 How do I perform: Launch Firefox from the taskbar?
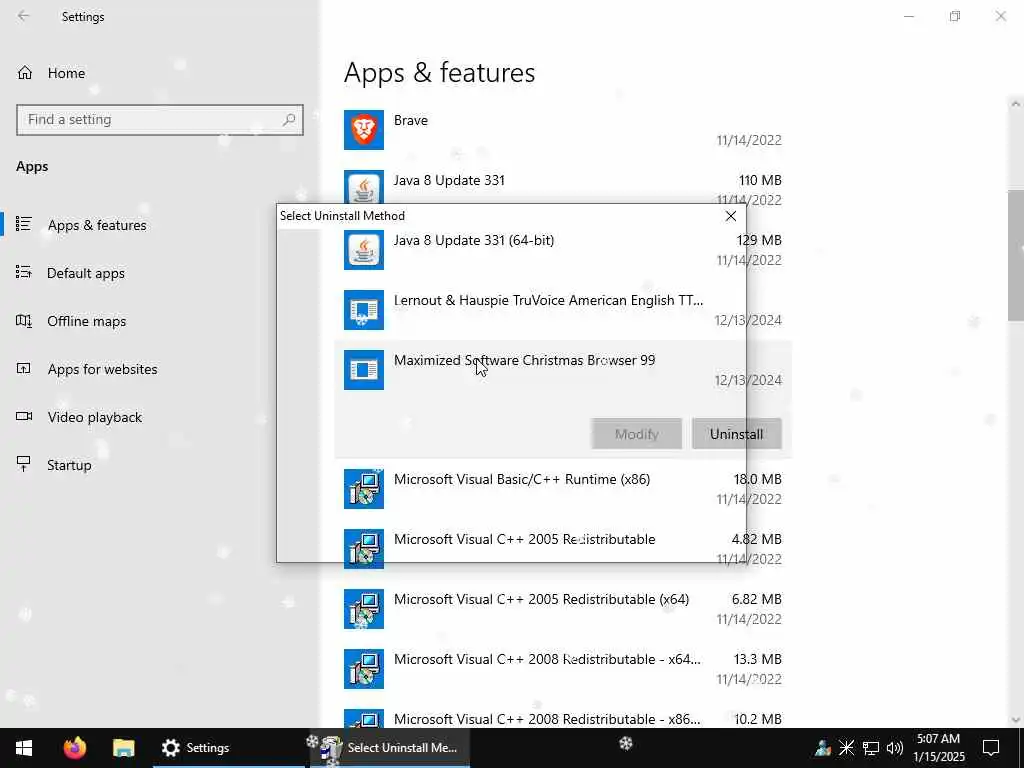point(74,748)
